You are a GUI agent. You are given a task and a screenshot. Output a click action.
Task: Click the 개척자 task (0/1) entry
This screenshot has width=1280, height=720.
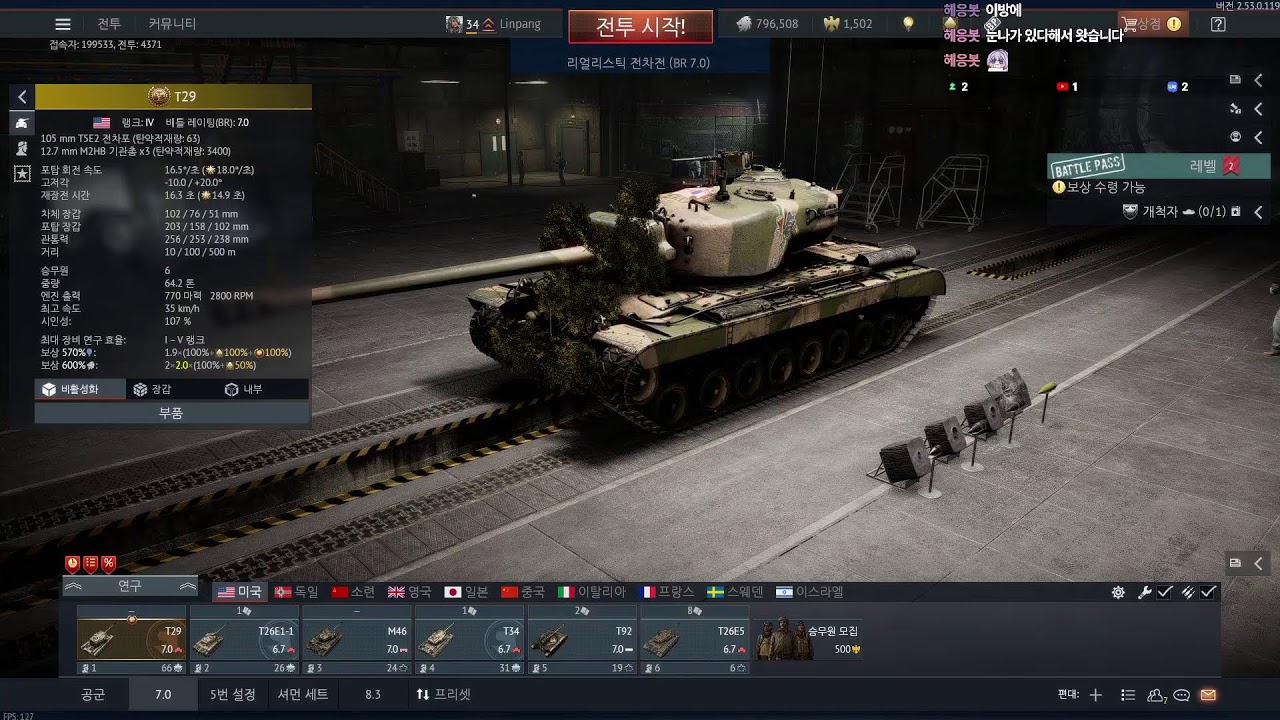click(1182, 212)
